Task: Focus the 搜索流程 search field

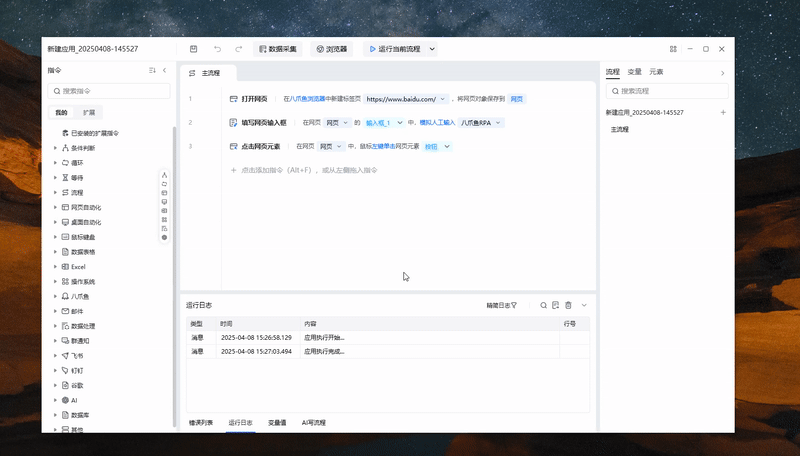Action: tap(667, 91)
